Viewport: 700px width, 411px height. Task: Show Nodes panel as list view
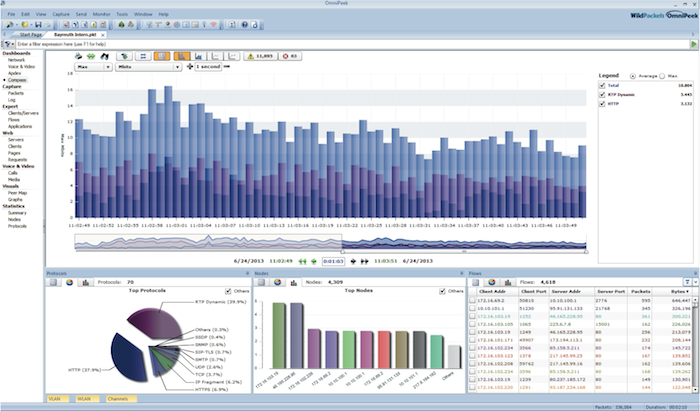262,282
